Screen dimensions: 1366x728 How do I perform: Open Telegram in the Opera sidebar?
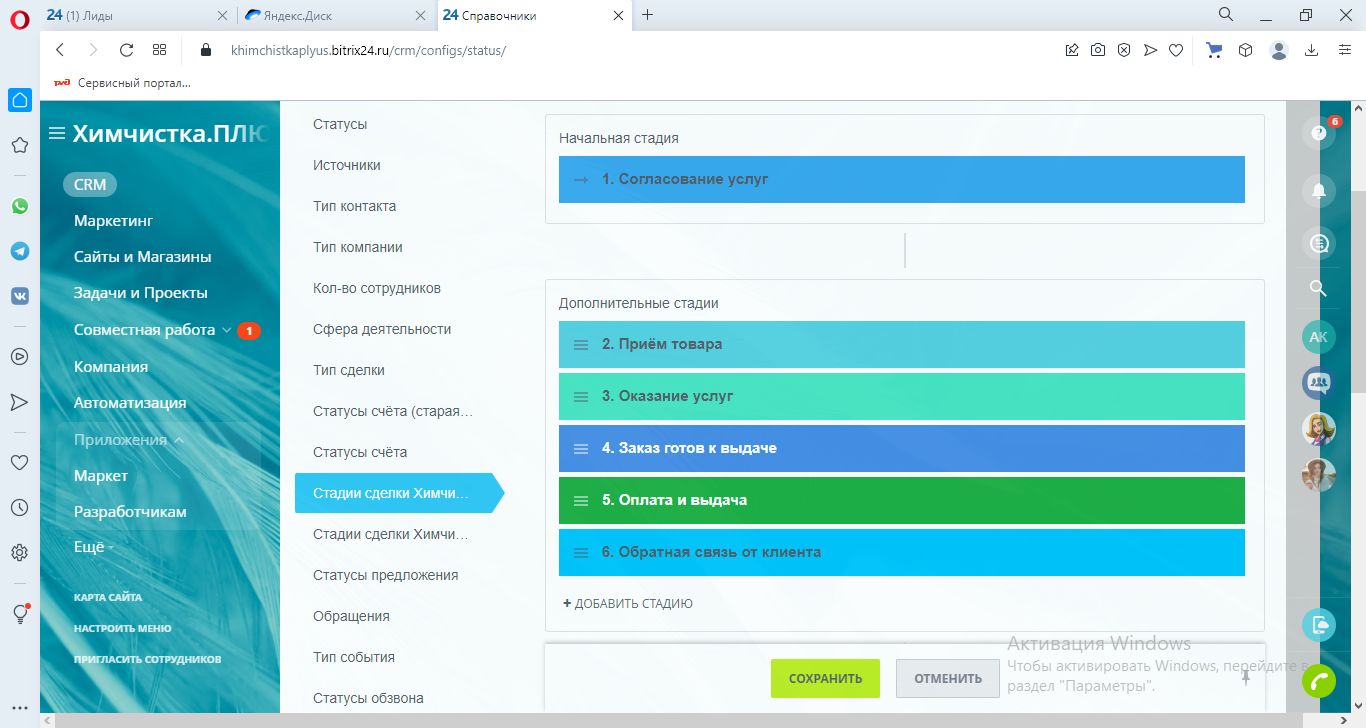click(20, 251)
